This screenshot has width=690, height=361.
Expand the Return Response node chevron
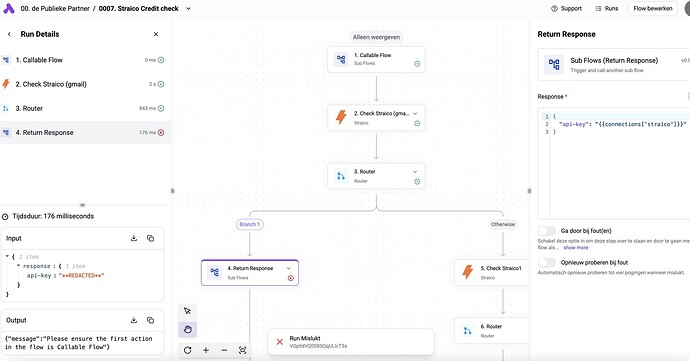tap(289, 268)
